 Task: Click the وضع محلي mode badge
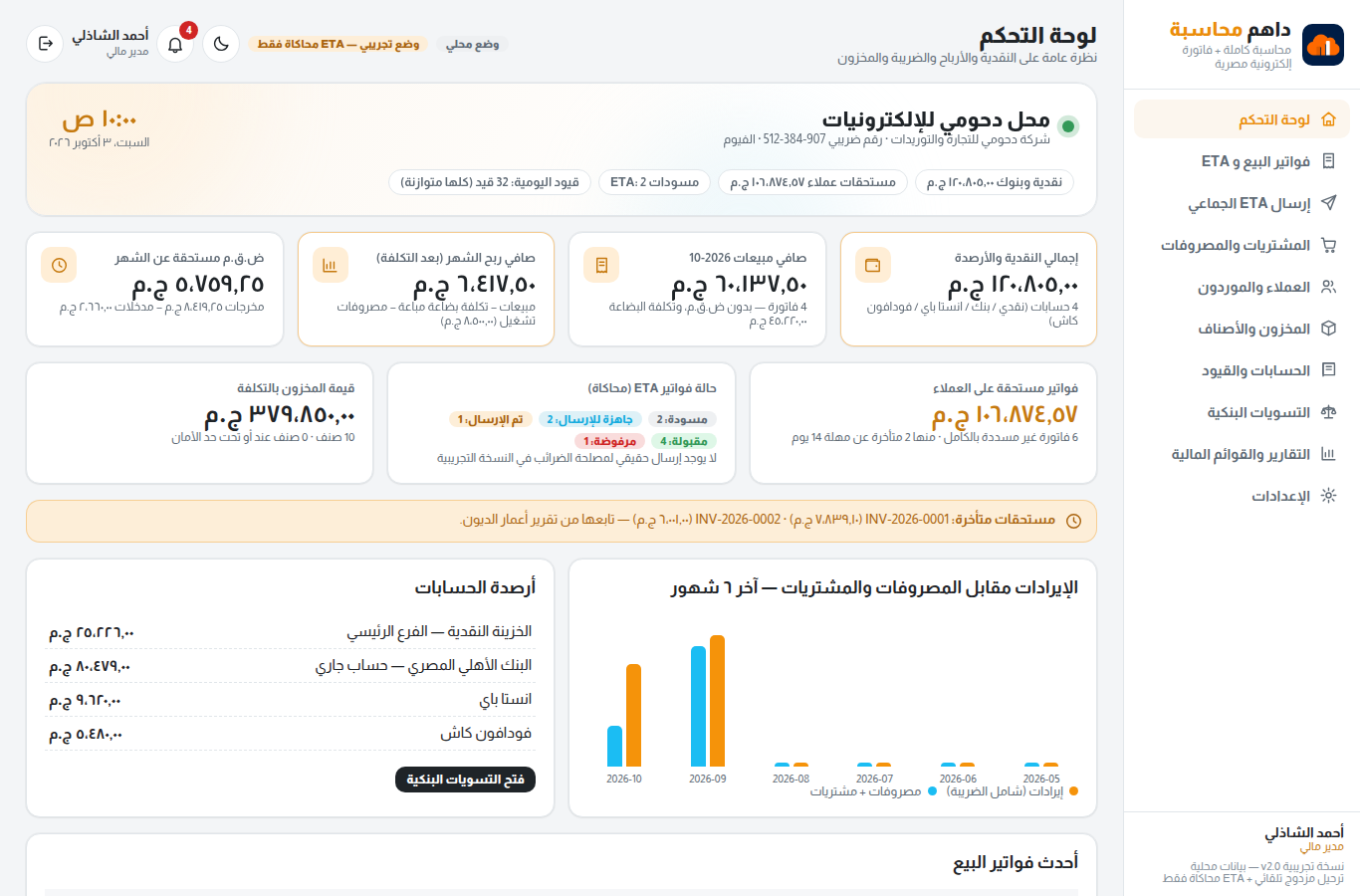click(473, 44)
